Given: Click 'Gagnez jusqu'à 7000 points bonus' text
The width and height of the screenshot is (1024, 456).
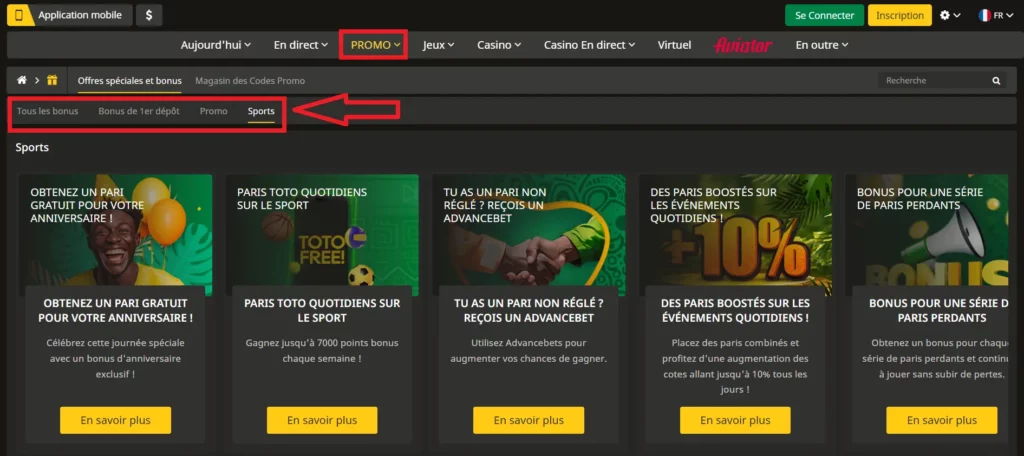Looking at the screenshot, I should coord(322,351).
